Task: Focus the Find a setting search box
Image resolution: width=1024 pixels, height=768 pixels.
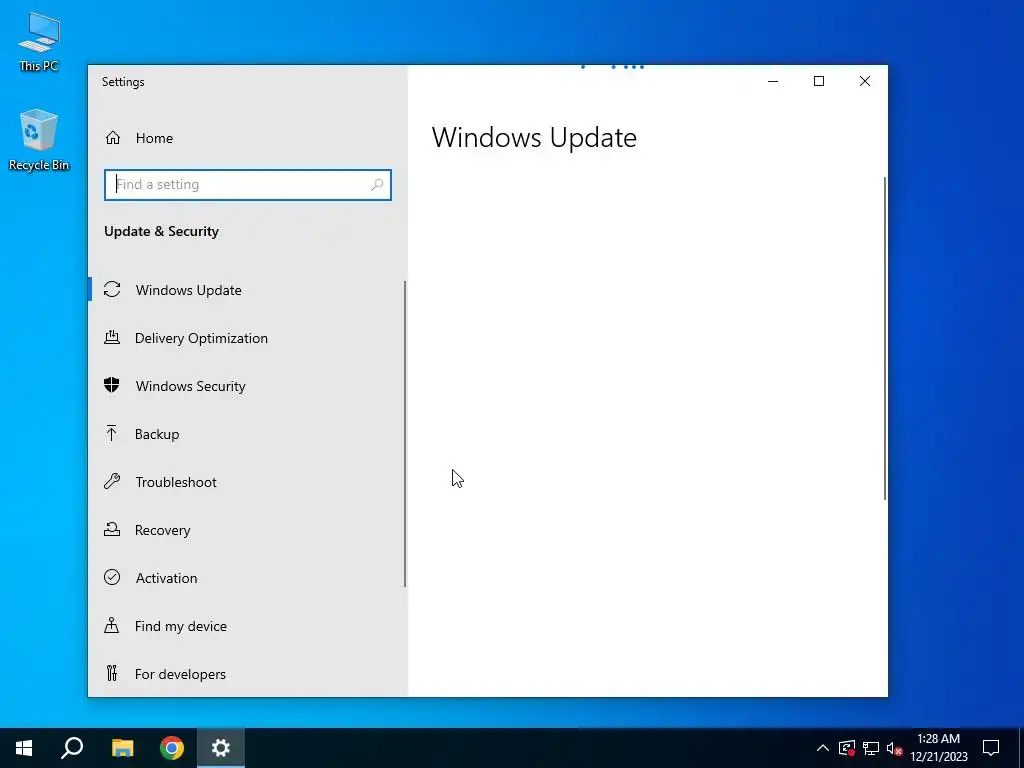Action: [248, 185]
